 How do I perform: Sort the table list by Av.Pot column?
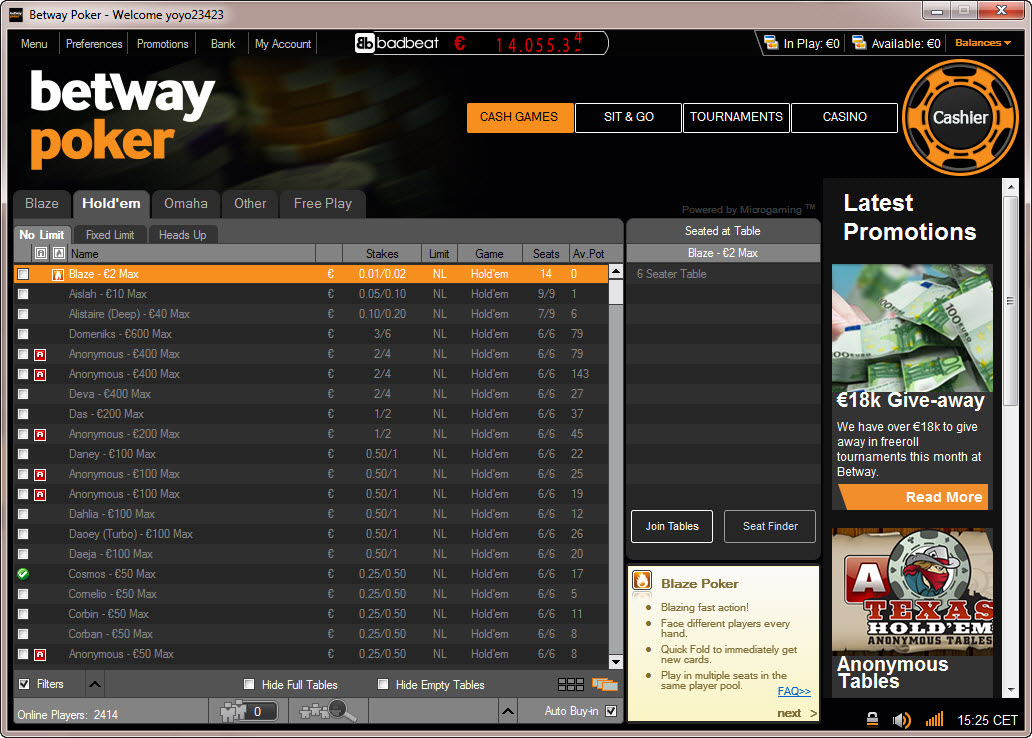[x=588, y=253]
